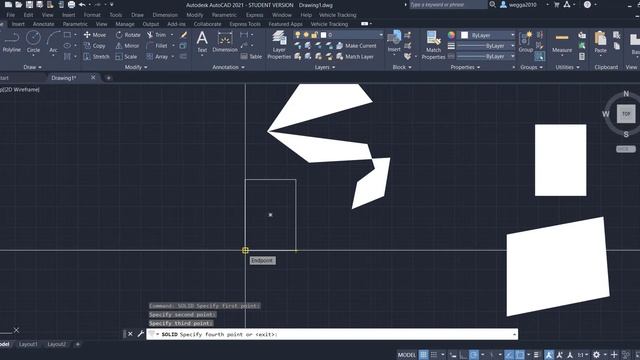Click MODEL space button in status bar
The image size is (640, 360).
(x=407, y=355)
